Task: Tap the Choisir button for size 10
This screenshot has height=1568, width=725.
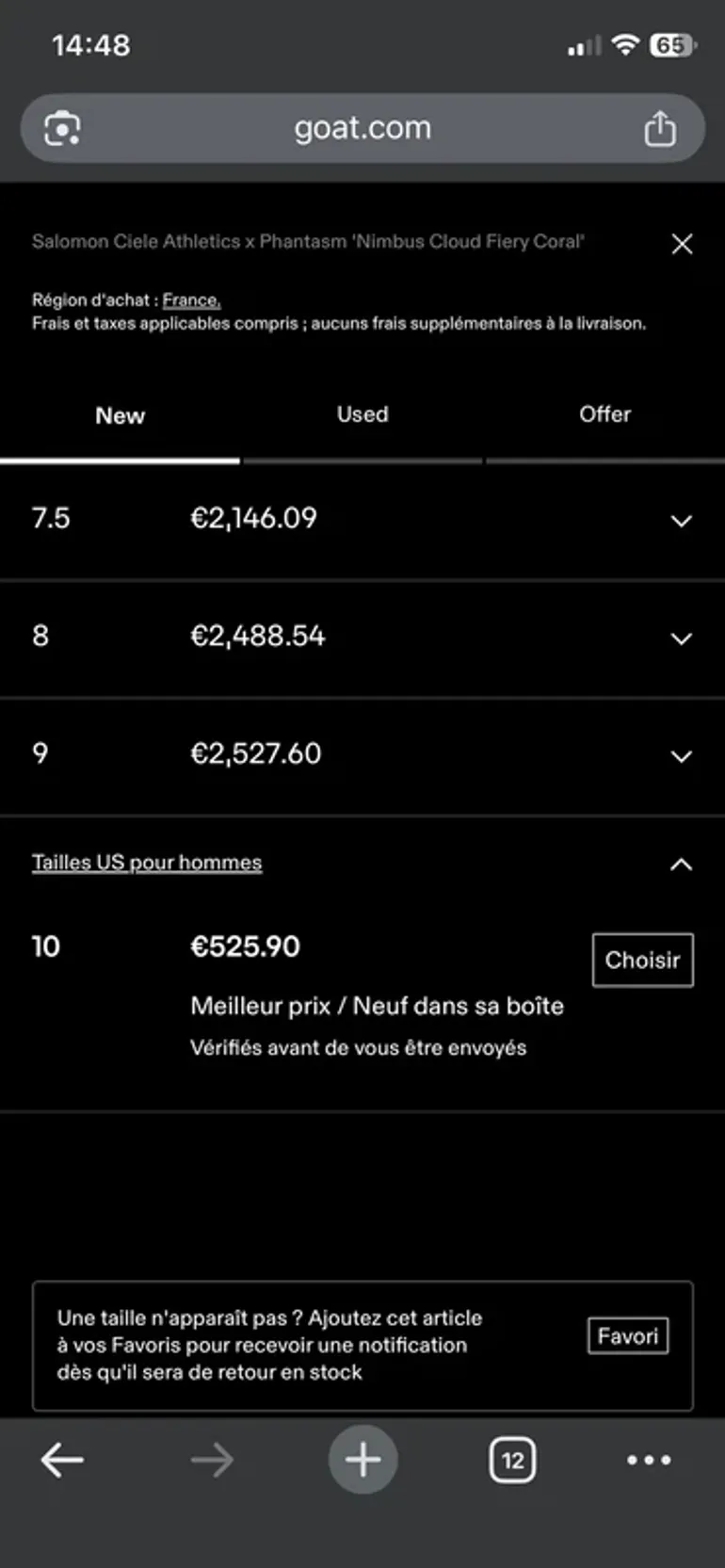Action: (643, 960)
